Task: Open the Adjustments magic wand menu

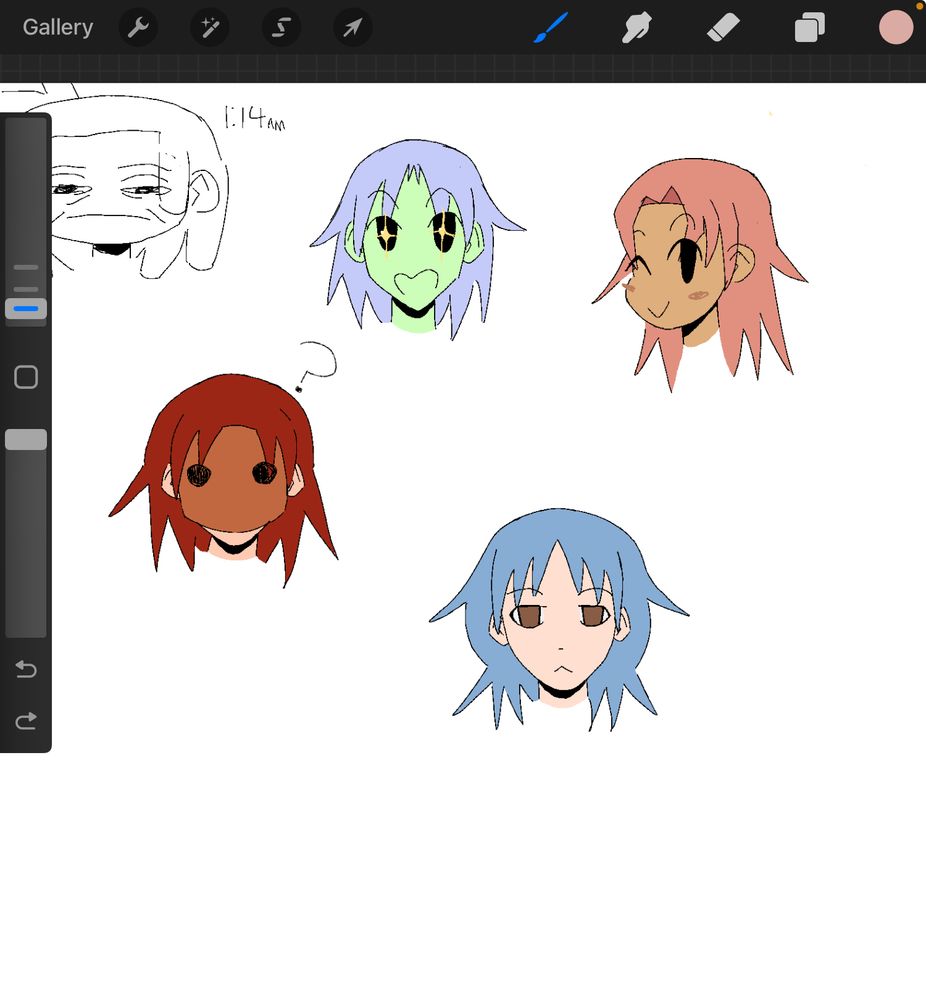Action: [x=210, y=27]
